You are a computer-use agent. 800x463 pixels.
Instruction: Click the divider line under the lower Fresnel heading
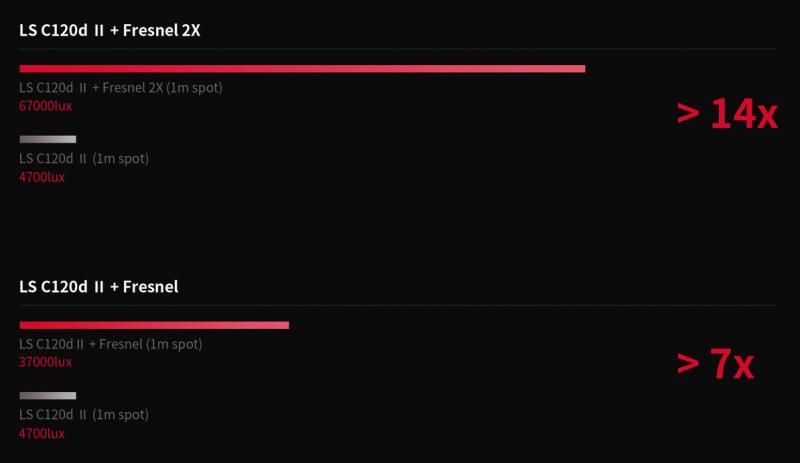400,305
